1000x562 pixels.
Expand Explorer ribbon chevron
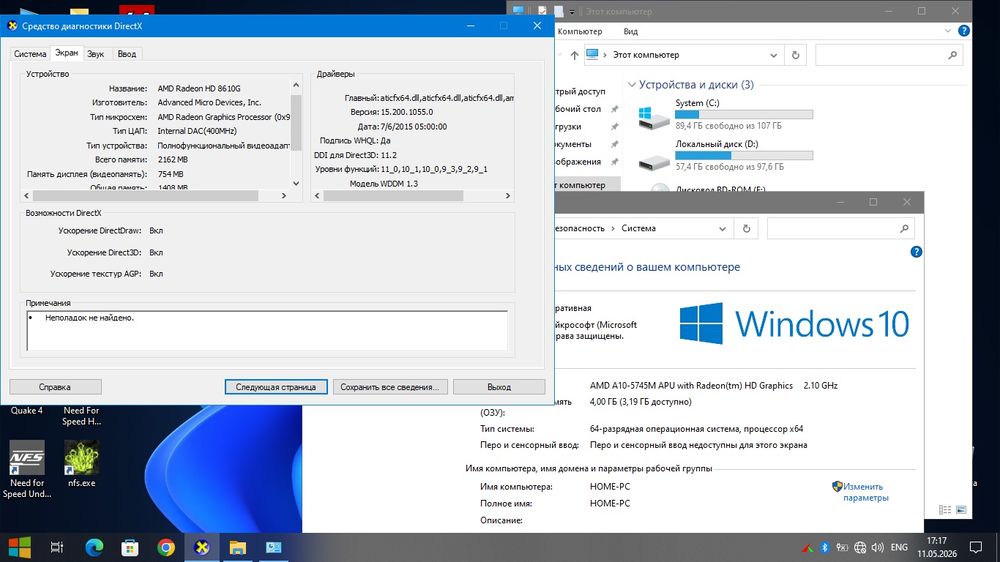point(948,31)
